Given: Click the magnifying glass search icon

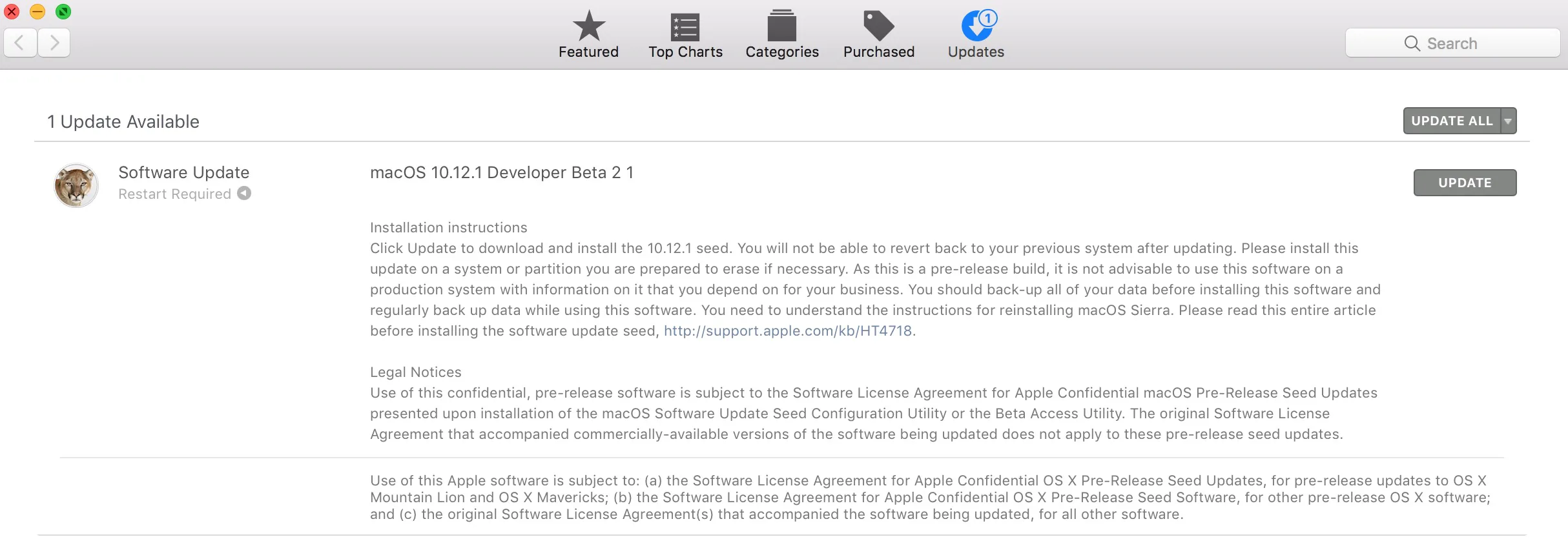Looking at the screenshot, I should [1412, 43].
